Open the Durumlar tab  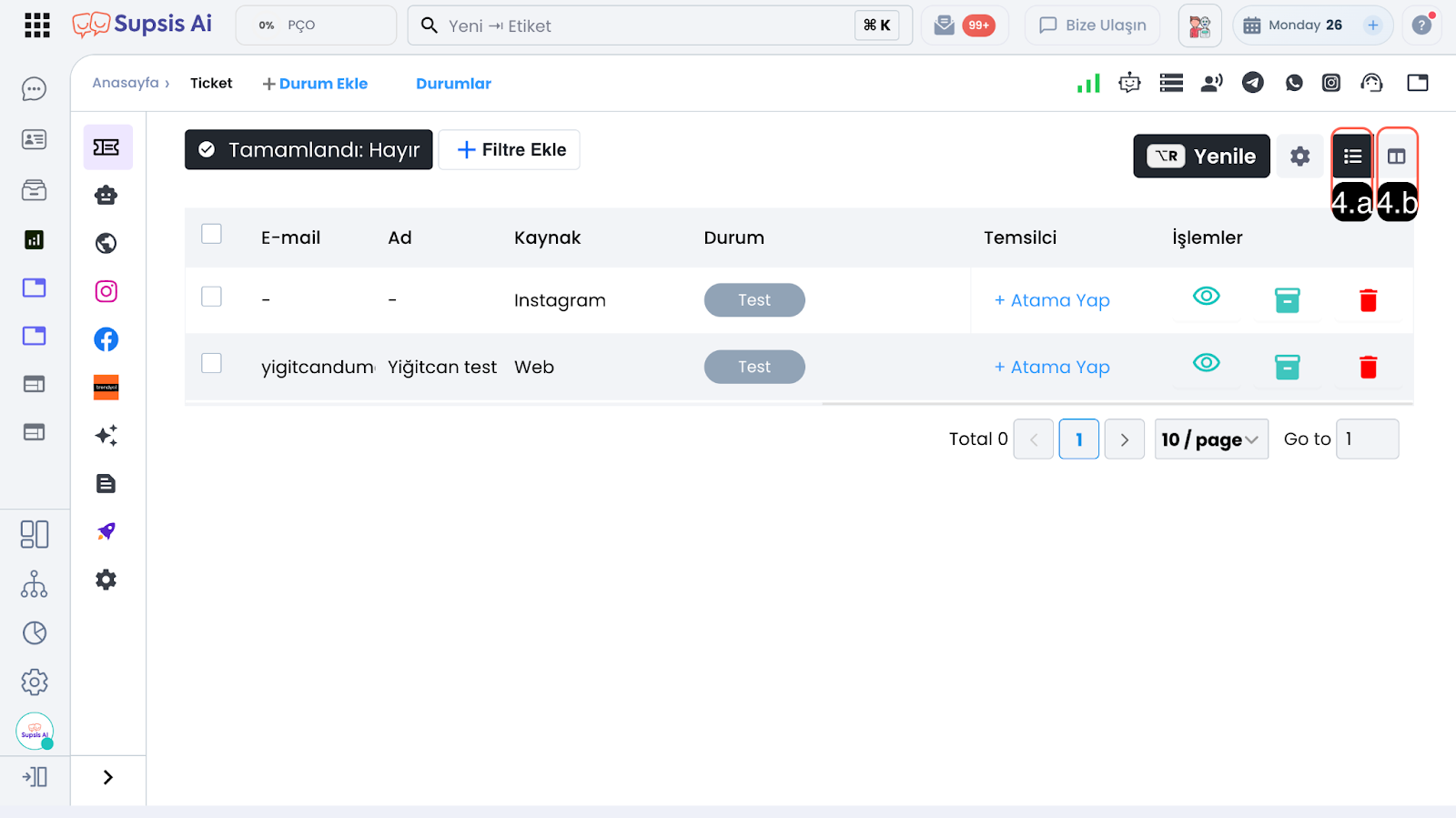point(453,84)
